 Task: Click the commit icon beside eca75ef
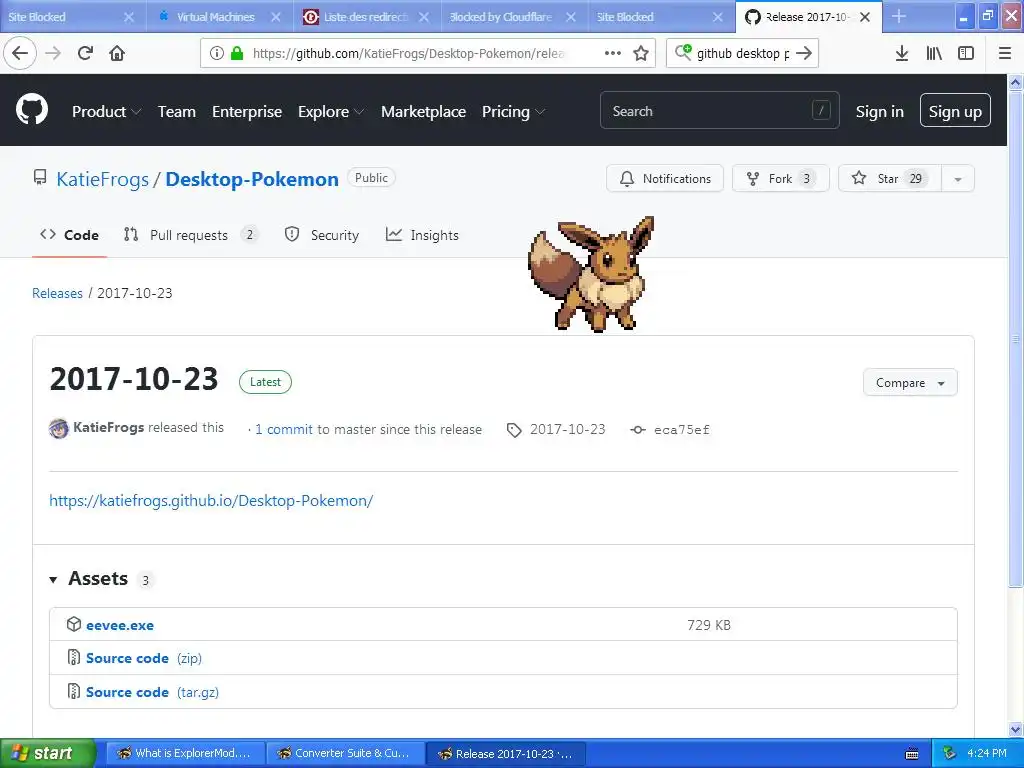click(x=638, y=430)
